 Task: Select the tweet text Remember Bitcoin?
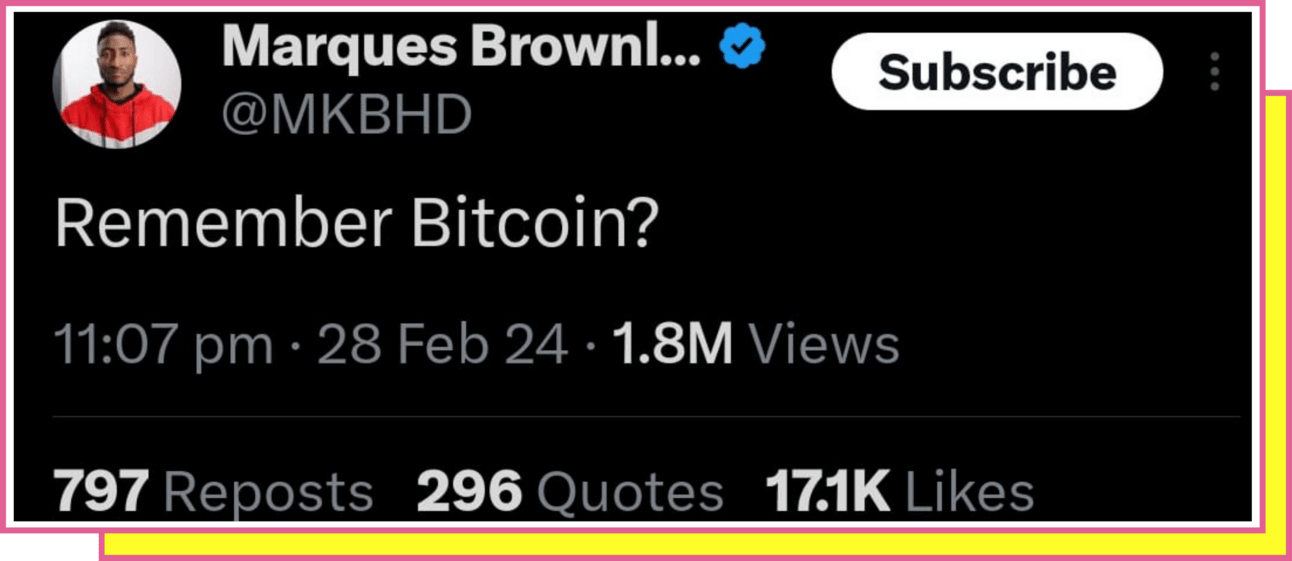coord(357,227)
